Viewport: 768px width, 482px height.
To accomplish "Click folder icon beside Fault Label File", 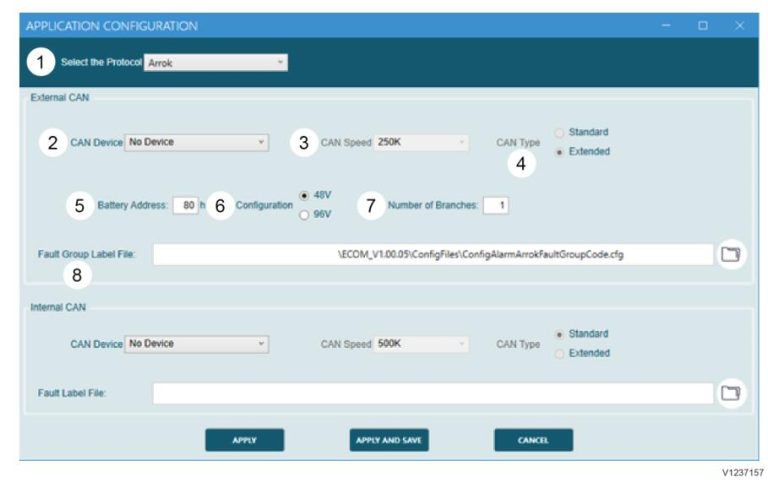I will 732,393.
